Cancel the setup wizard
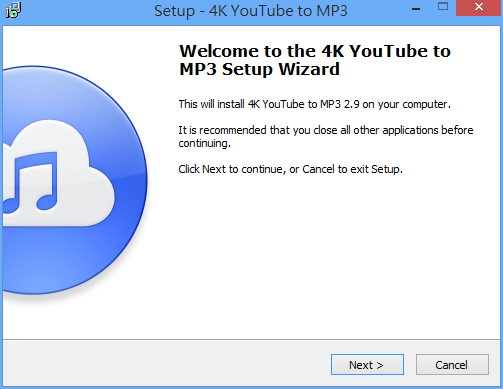 (452, 365)
